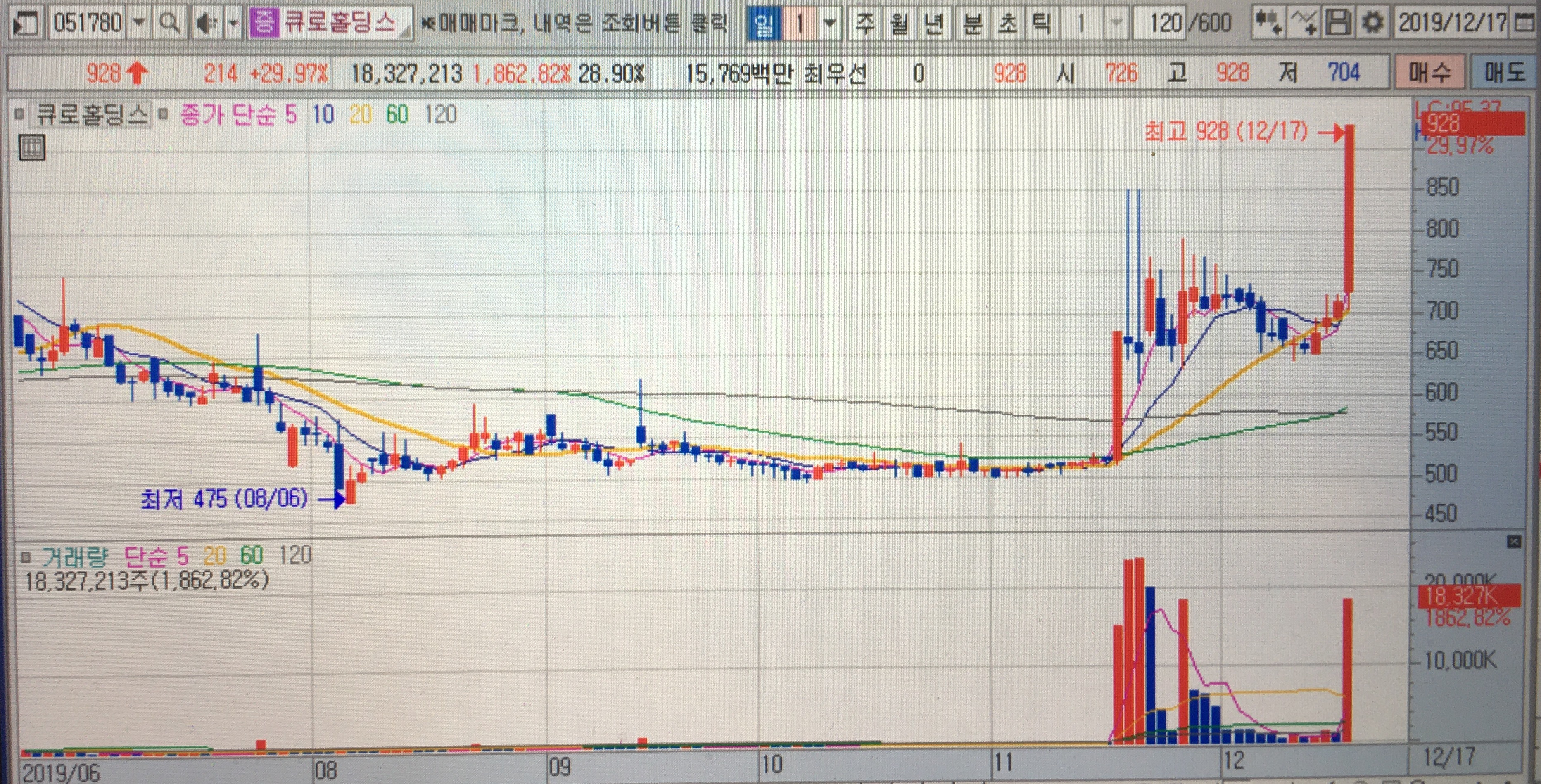Click the red 18,327K volume tag on axis

click(x=1469, y=595)
